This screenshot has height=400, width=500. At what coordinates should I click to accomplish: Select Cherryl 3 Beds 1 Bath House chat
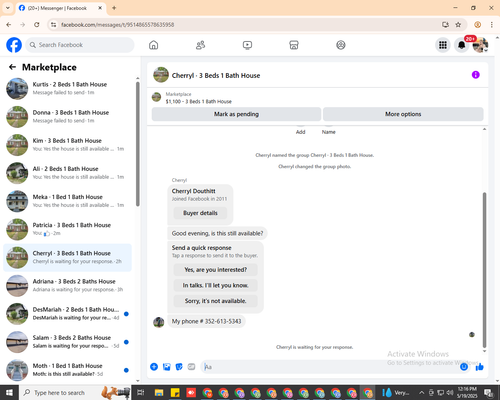coord(68,257)
